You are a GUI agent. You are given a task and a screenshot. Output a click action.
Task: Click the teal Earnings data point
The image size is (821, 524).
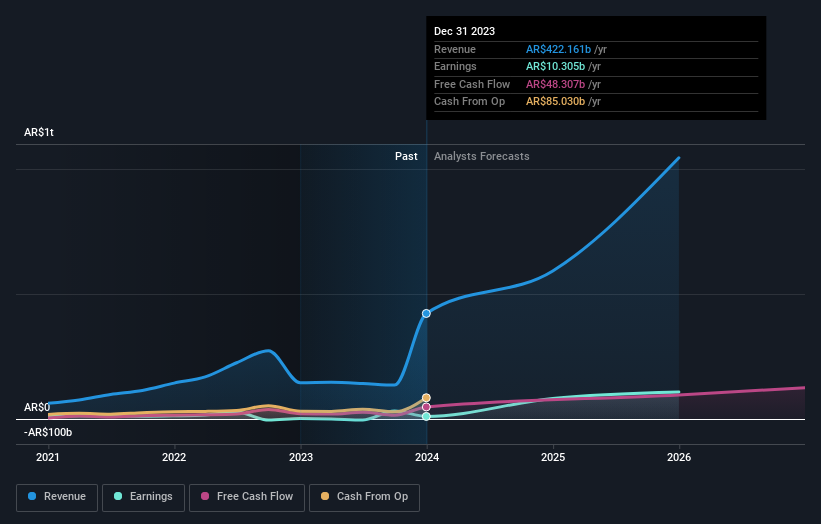[x=426, y=416]
